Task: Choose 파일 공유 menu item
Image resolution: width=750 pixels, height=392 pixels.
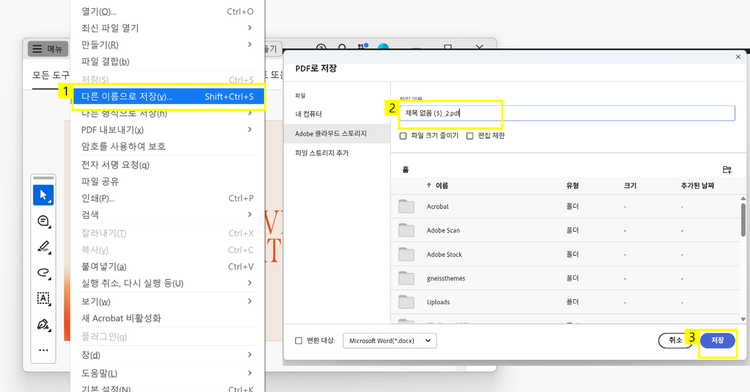Action: pos(167,182)
